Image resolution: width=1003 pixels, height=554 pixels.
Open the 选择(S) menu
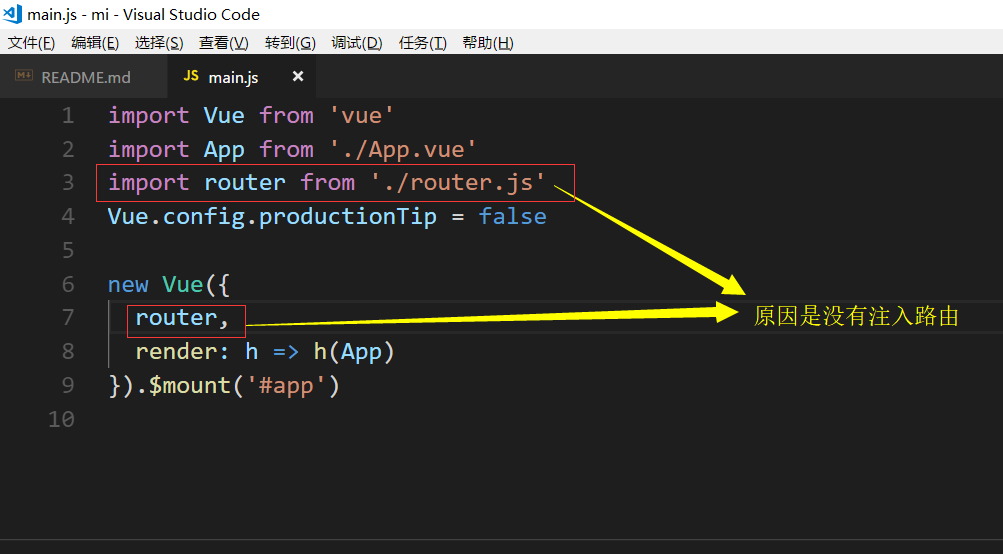159,43
